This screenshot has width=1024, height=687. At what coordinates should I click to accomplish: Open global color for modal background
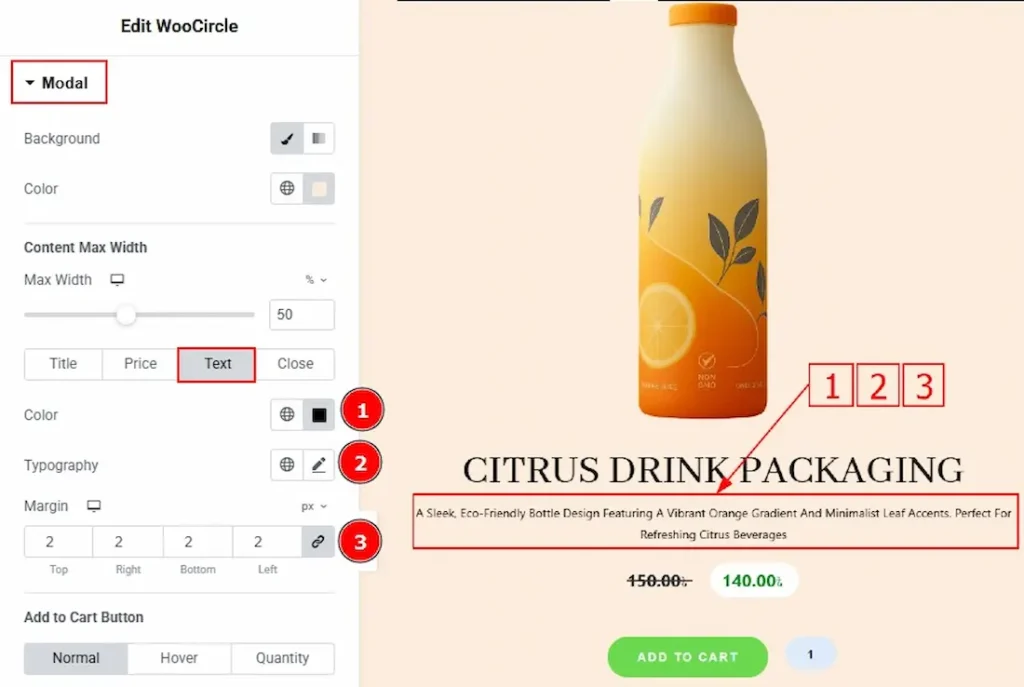[287, 188]
